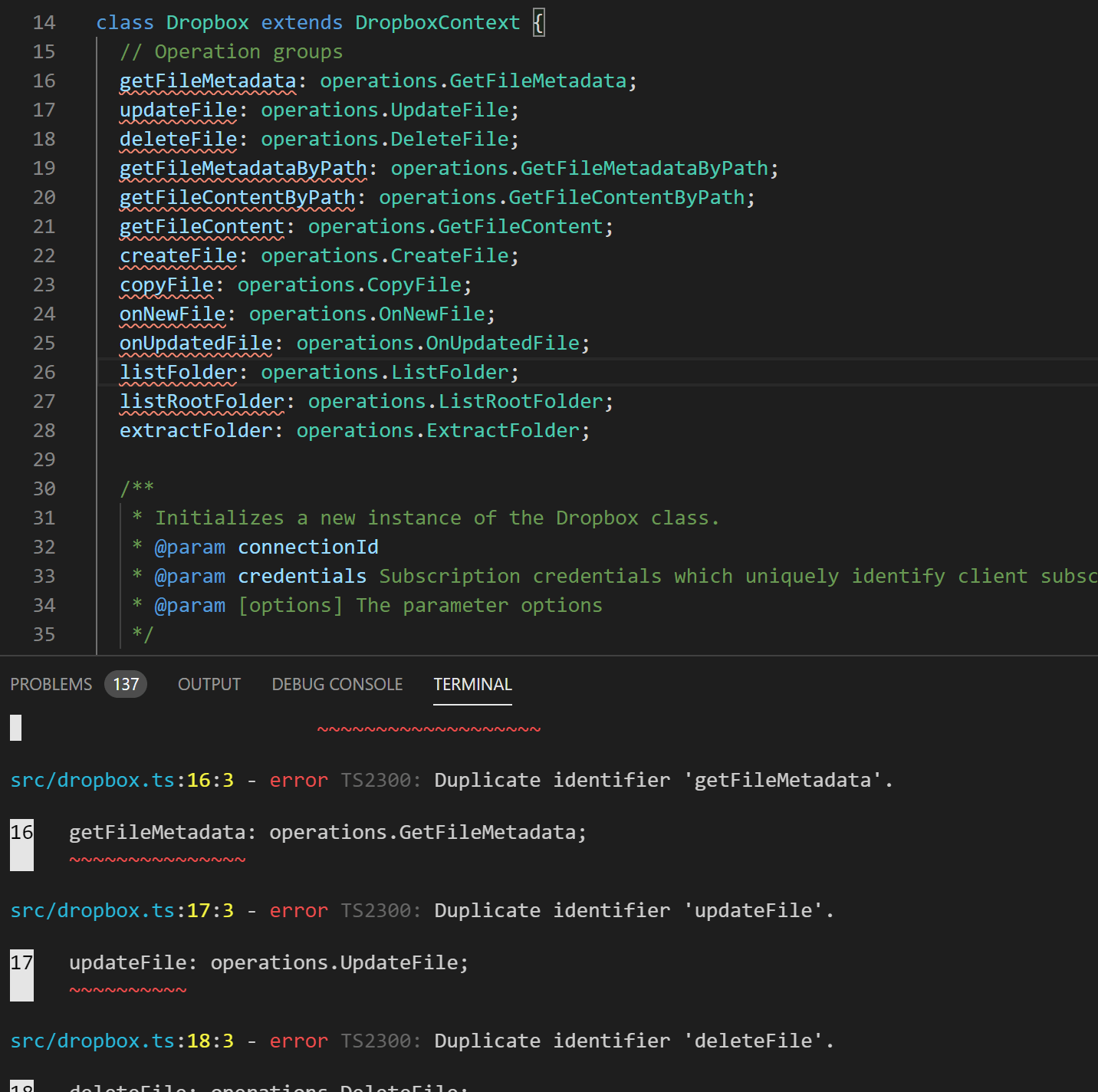1098x1092 pixels.
Task: Click the updateFile property on line 17
Action: click(179, 110)
